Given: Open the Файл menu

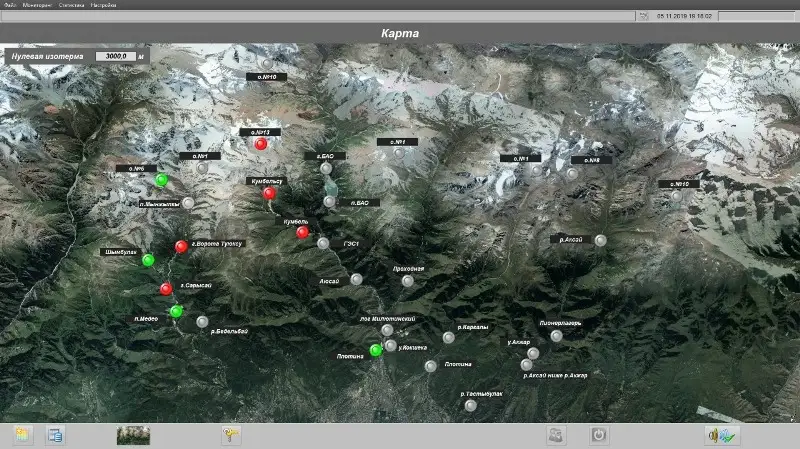Looking at the screenshot, I should pyautogui.click(x=9, y=5).
